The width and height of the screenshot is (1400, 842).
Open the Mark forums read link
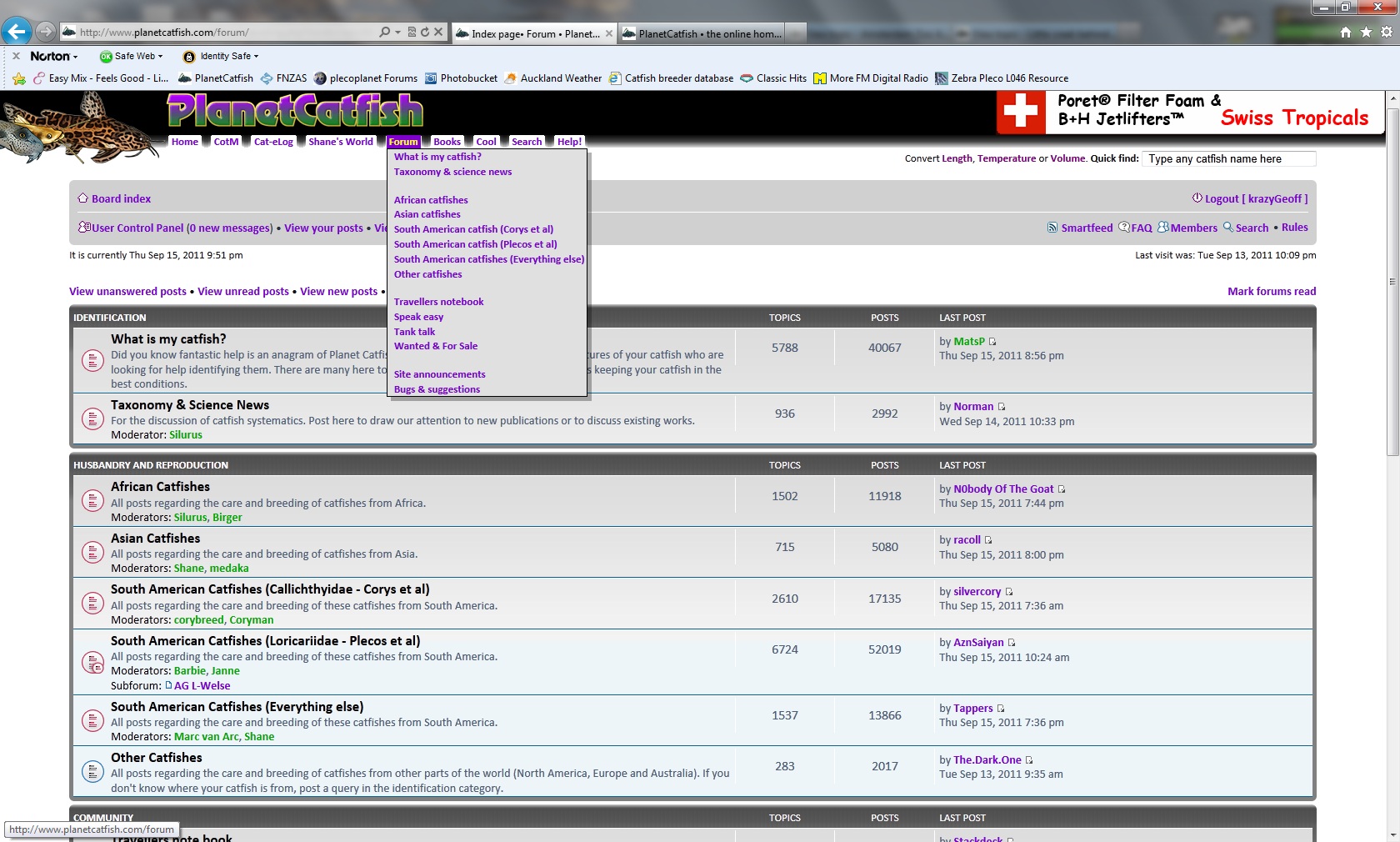1272,291
